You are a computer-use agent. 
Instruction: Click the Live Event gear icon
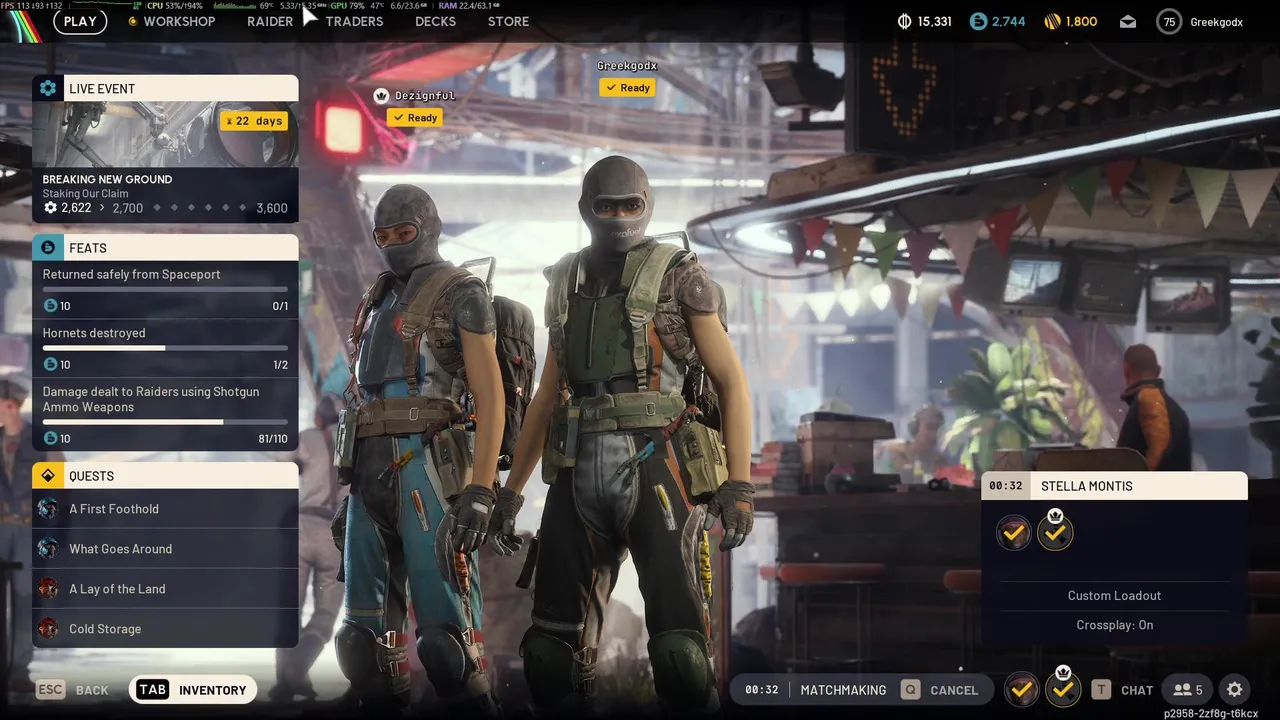[x=48, y=88]
